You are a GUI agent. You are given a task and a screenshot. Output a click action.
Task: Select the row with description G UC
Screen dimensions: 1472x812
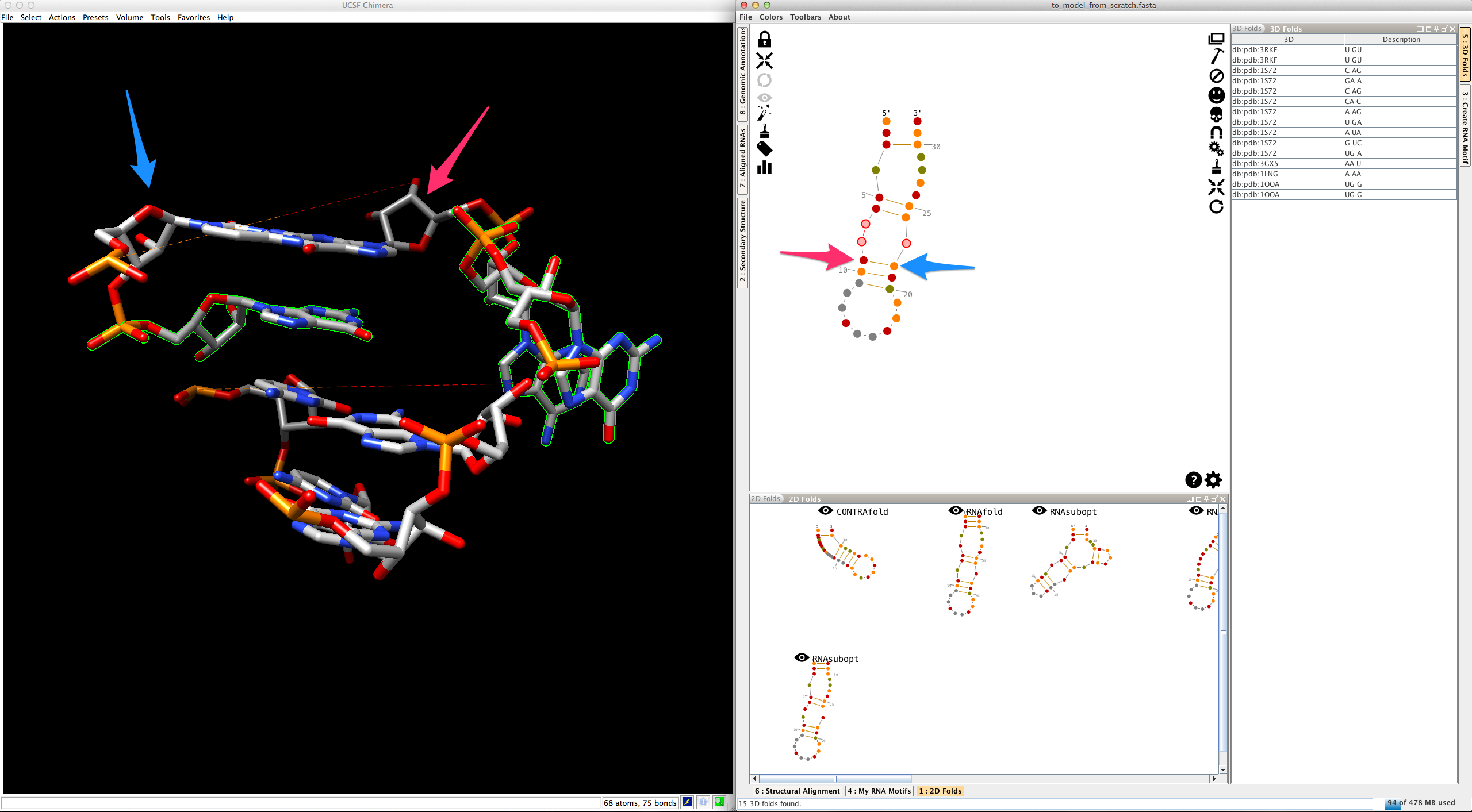(1344, 143)
